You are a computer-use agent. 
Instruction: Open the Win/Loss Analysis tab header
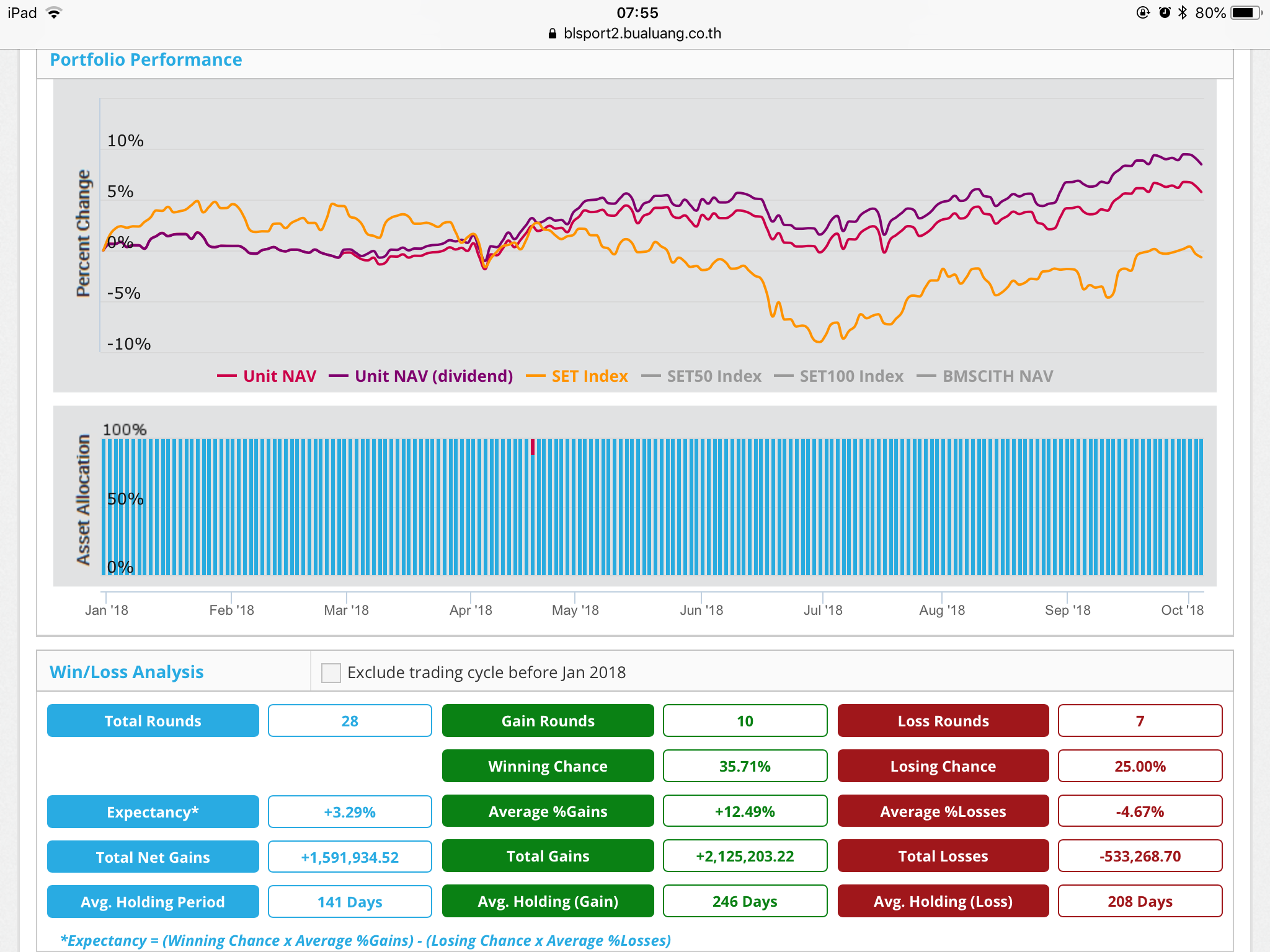coord(127,672)
